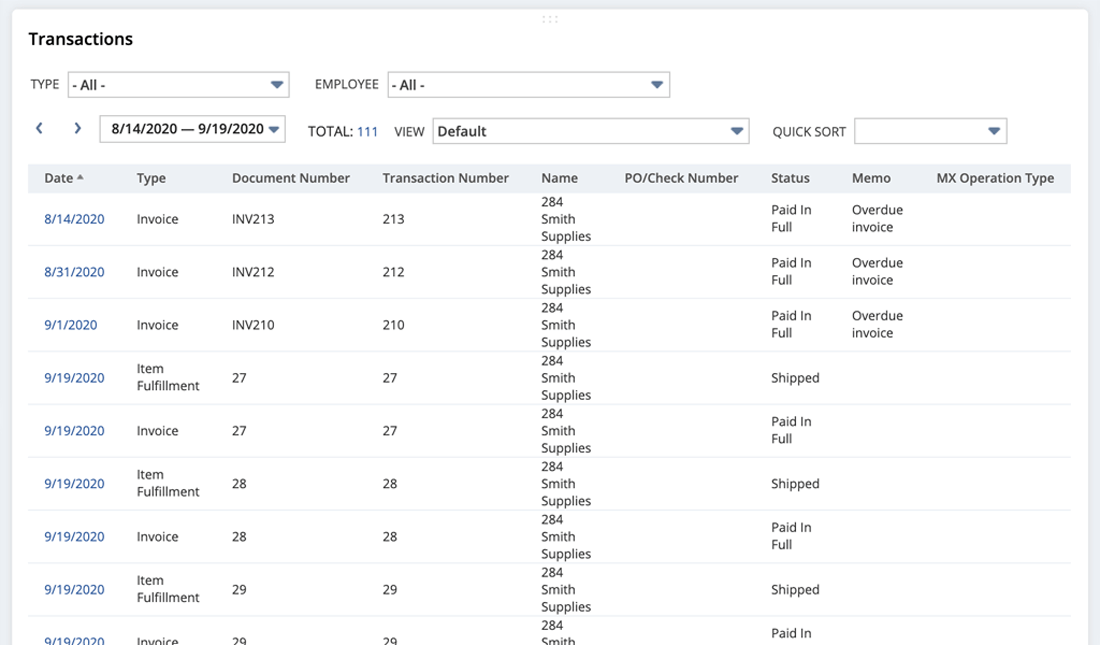Viewport: 1100px width, 645px height.
Task: Click the MX Operation Type column header
Action: click(995, 178)
